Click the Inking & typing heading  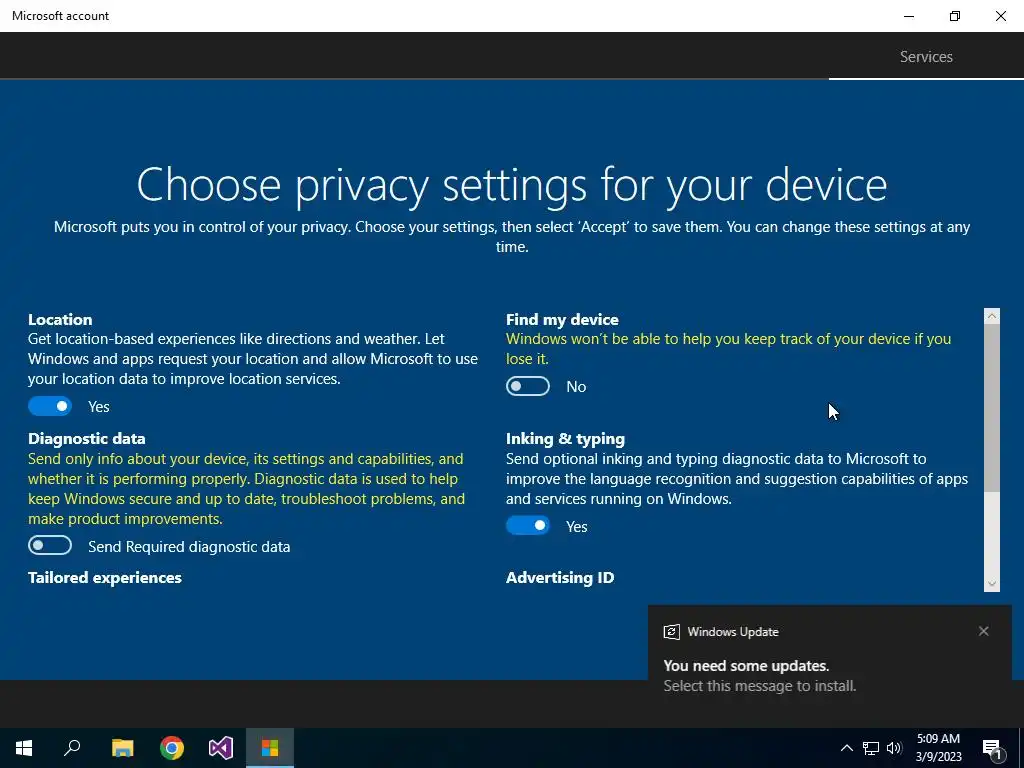566,438
